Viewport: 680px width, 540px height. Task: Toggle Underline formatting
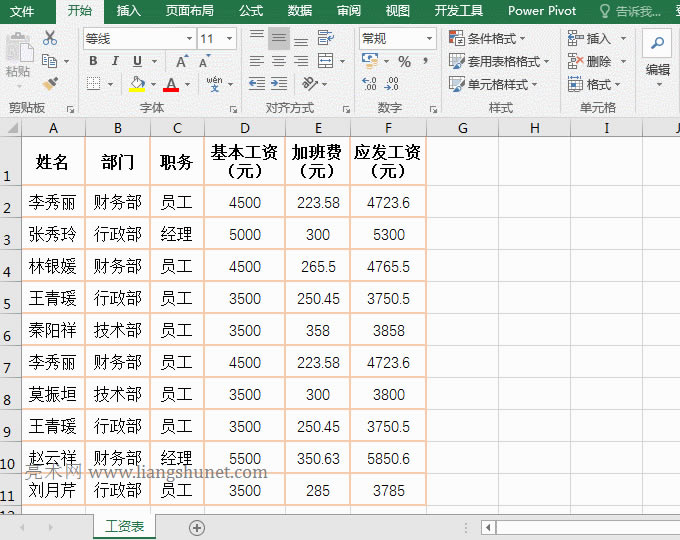135,61
